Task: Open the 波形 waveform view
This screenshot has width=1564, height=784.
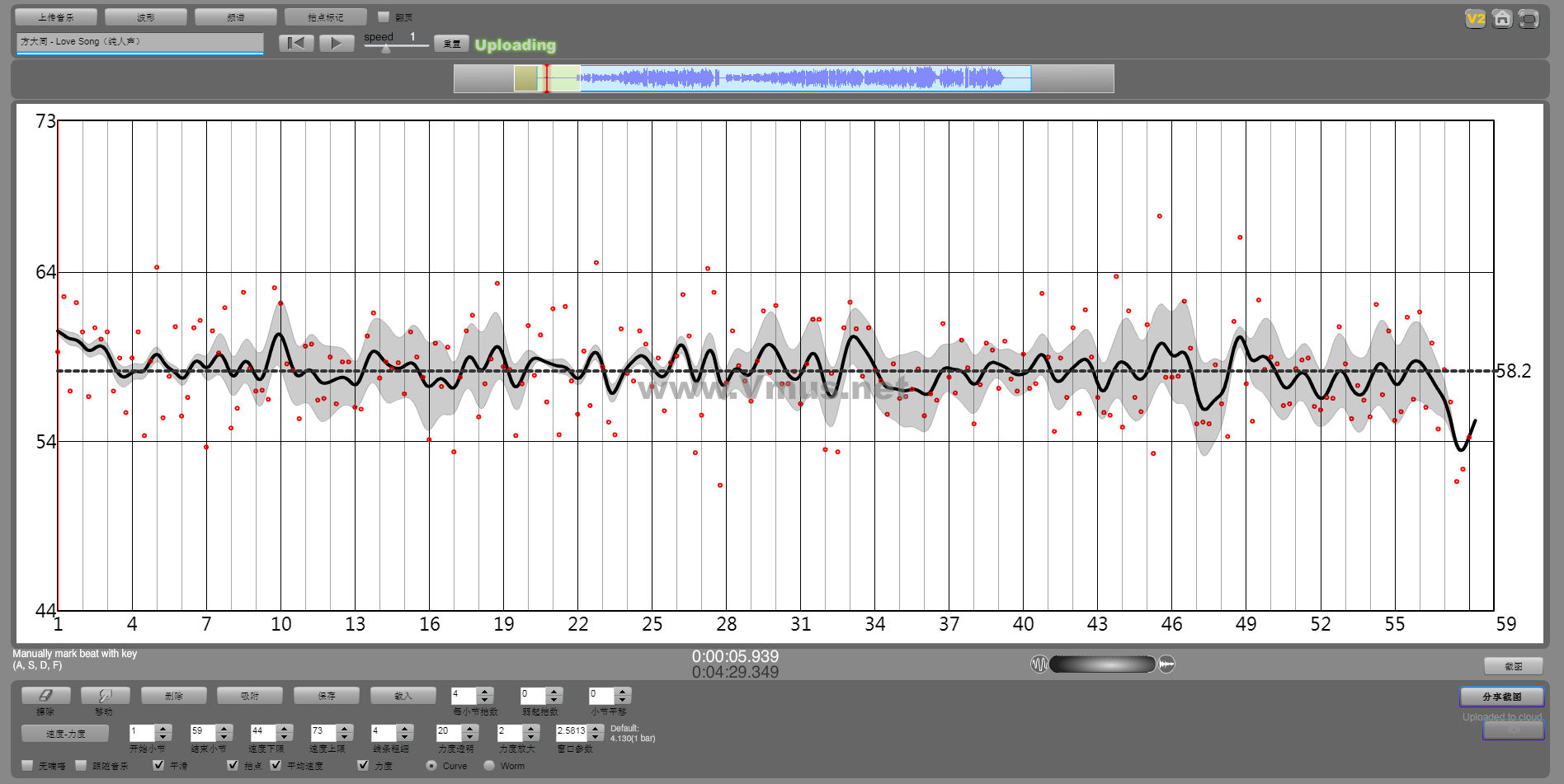Action: click(145, 17)
